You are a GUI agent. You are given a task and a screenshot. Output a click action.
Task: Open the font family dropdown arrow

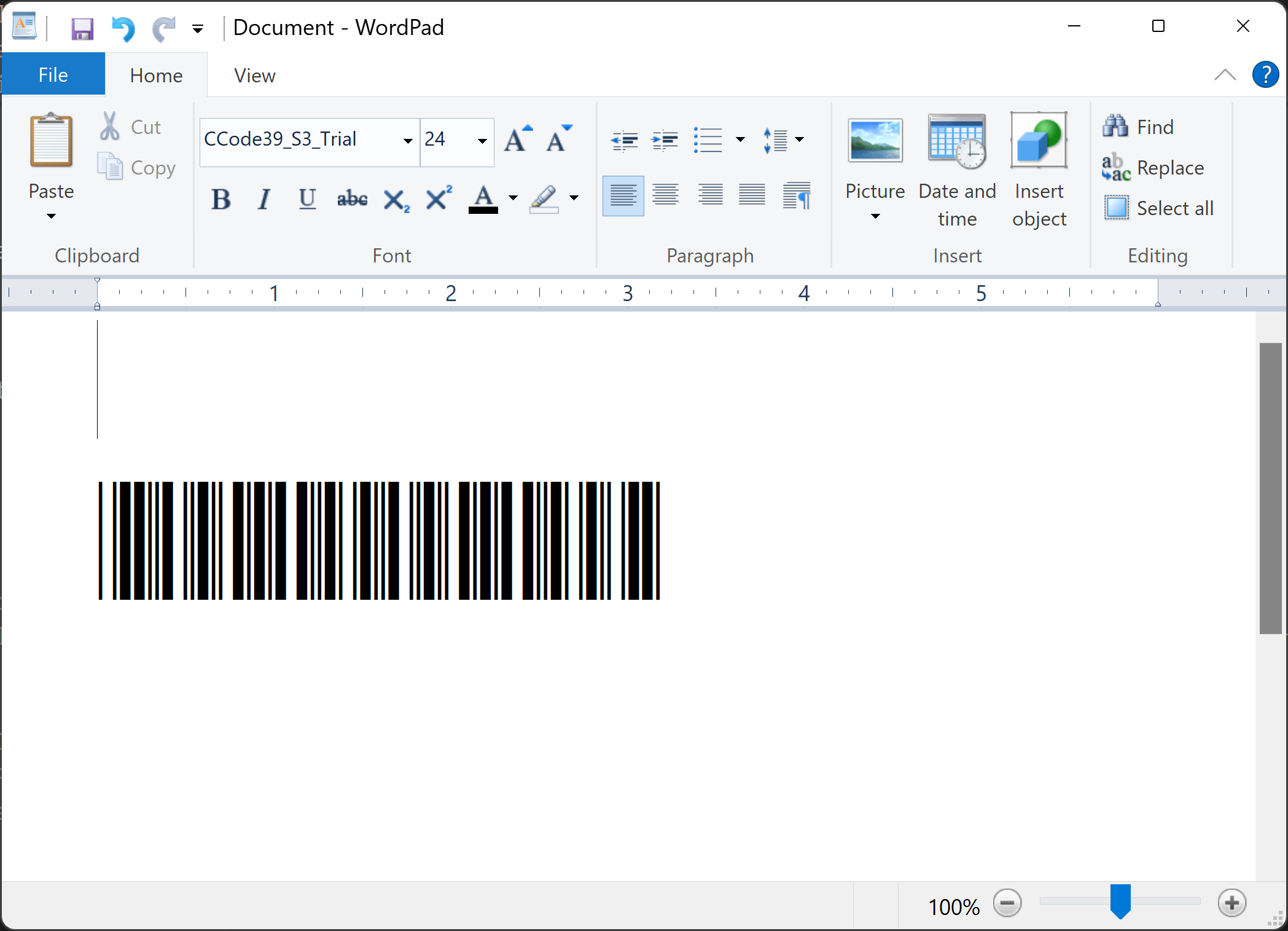coord(408,141)
